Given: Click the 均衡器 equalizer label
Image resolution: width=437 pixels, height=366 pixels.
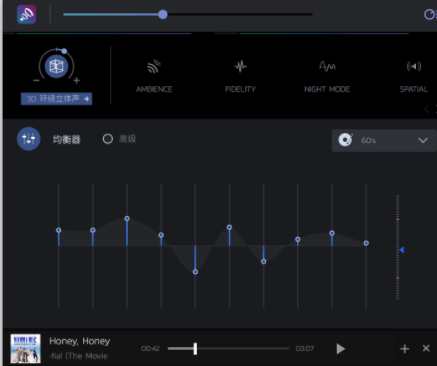Looking at the screenshot, I should click(x=67, y=139).
